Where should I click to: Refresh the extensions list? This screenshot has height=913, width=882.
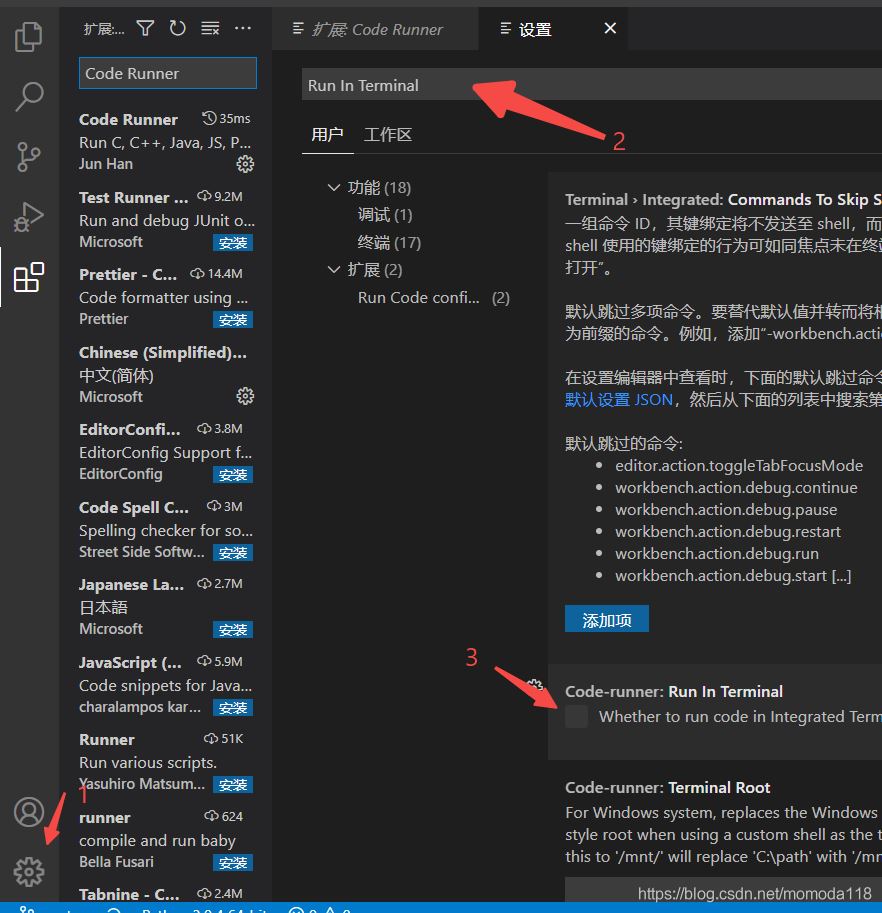point(178,29)
